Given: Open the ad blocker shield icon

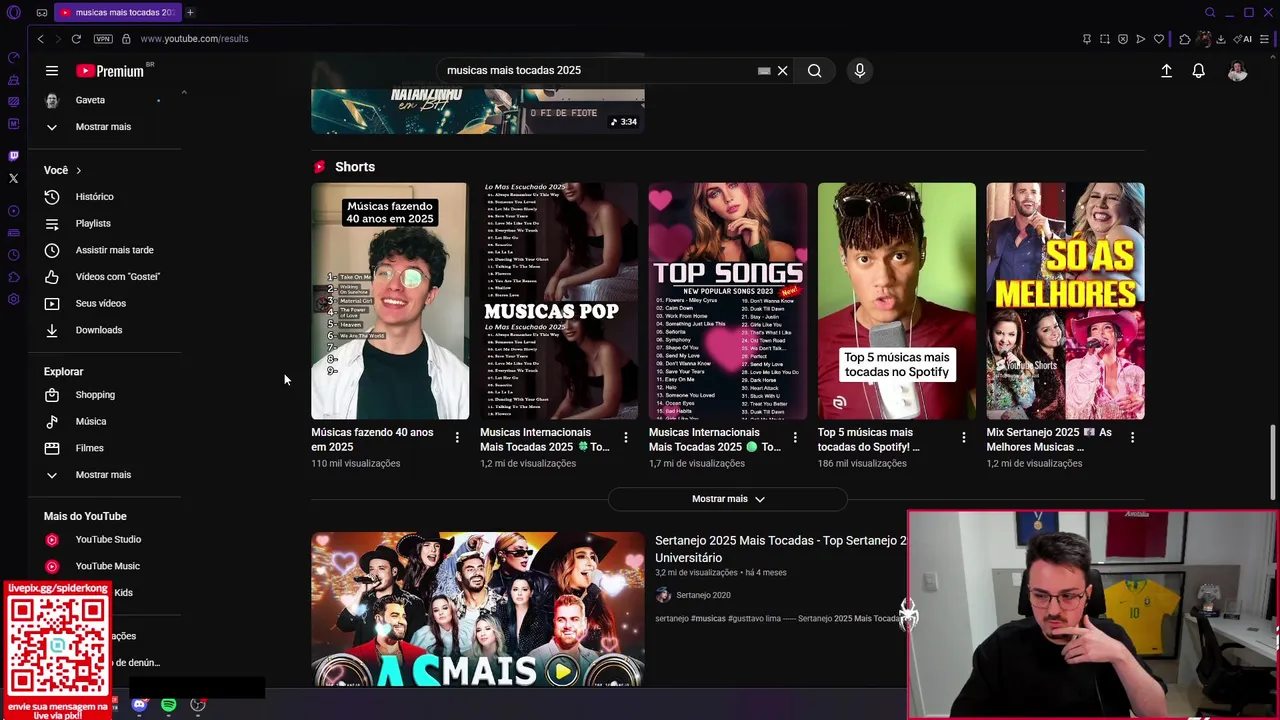Looking at the screenshot, I should [x=1123, y=39].
